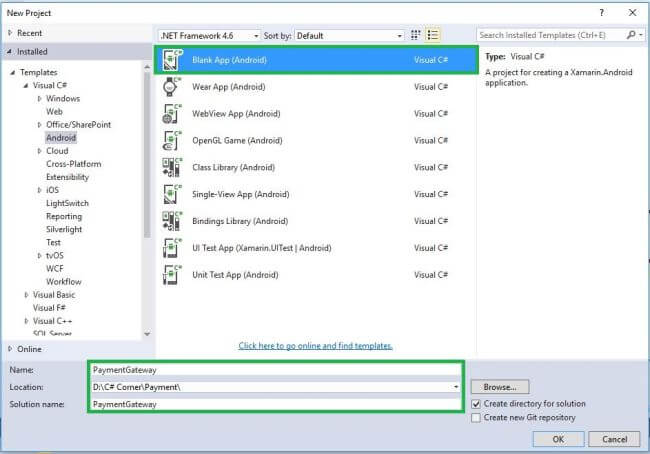This screenshot has width=650, height=454.
Task: Collapse the Installed section
Action: coord(9,51)
